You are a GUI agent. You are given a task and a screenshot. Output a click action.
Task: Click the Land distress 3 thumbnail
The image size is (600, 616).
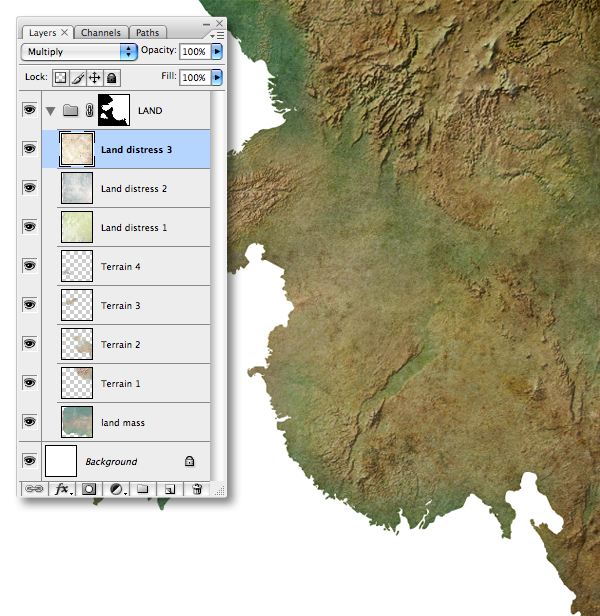coord(77,149)
